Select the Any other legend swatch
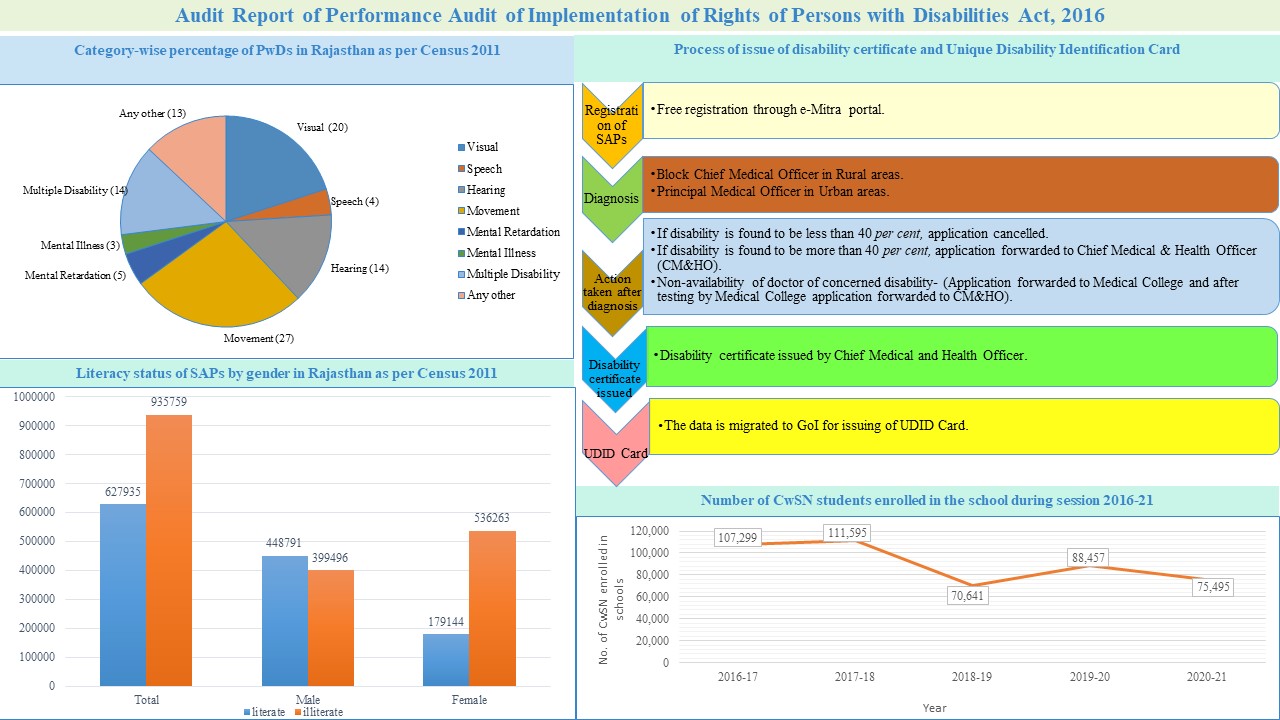 pyautogui.click(x=459, y=296)
